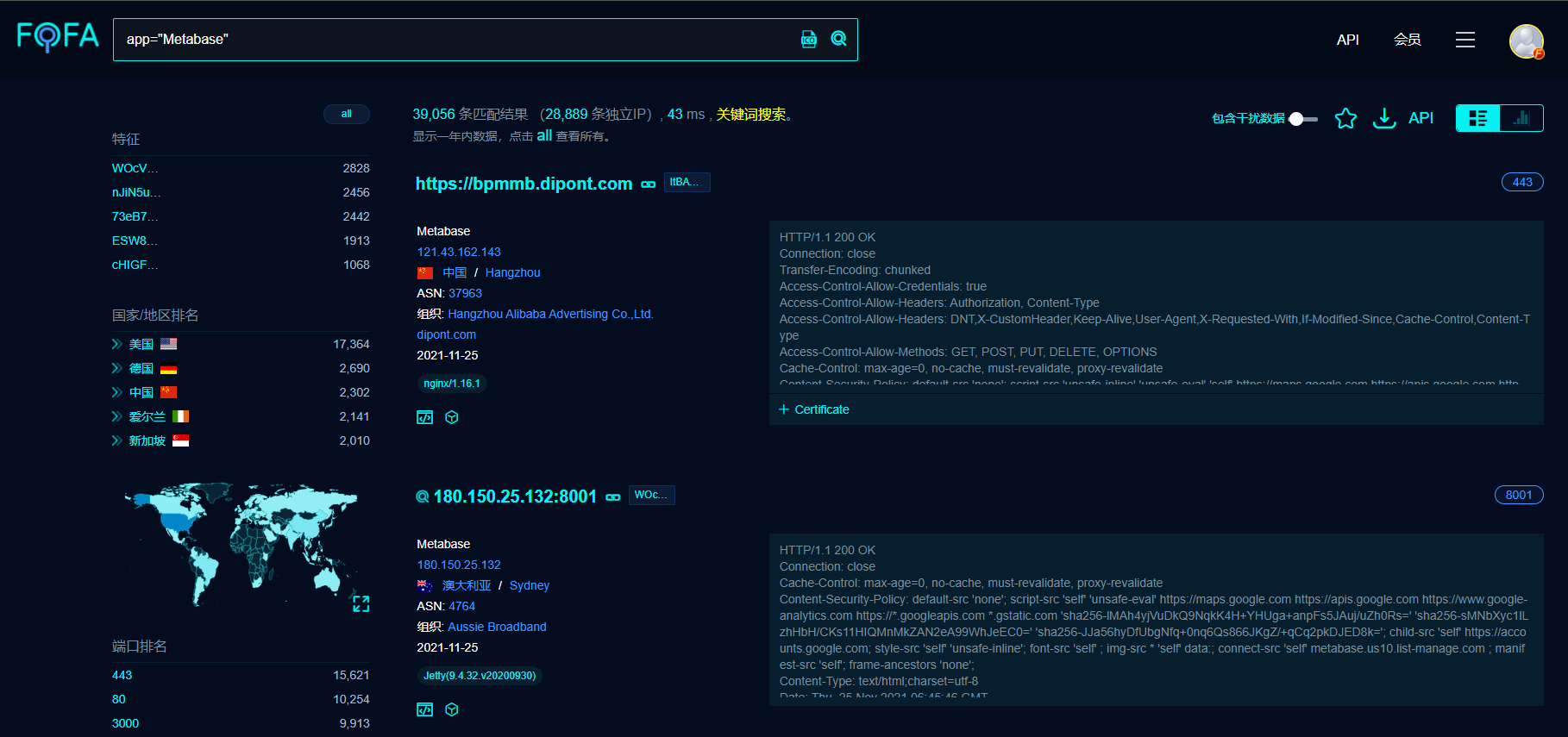Viewport: 1568px width, 737px height.
Task: Open source code icon under Jetty tag
Action: coord(425,709)
